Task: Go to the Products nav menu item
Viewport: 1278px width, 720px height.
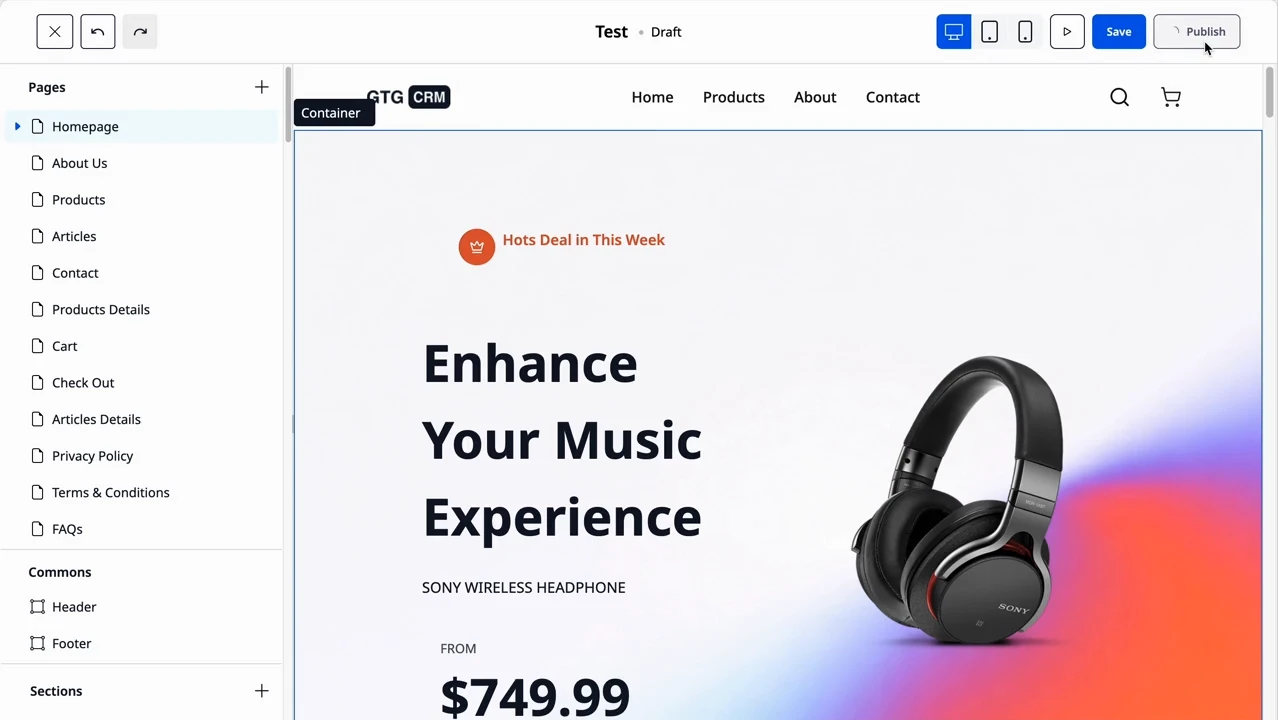Action: [x=734, y=97]
